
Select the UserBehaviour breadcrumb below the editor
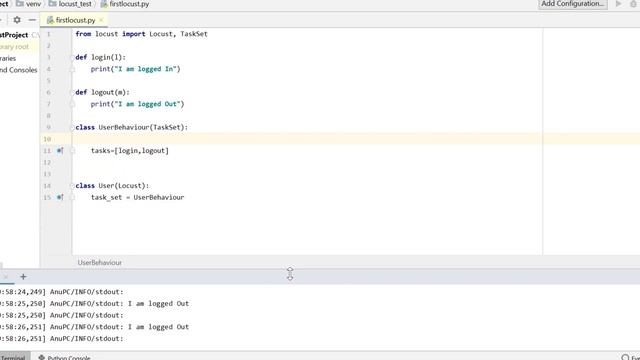pos(100,262)
